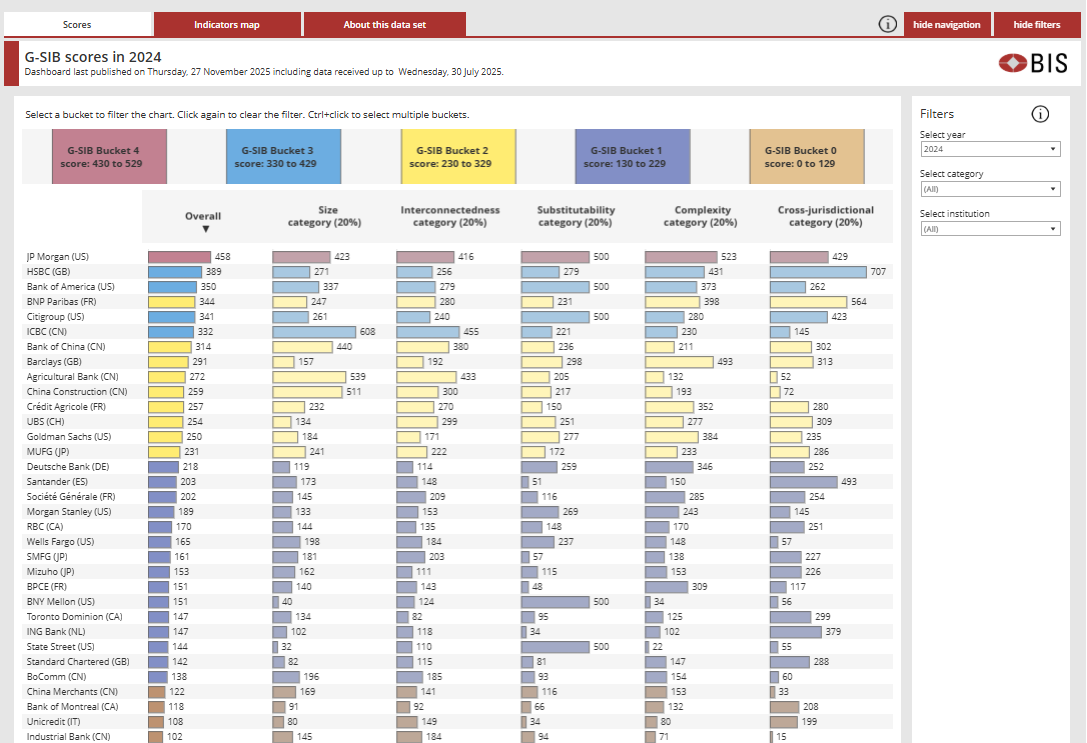Open the Select year dropdown
Viewport: 1087px width, 743px height.
[990, 149]
